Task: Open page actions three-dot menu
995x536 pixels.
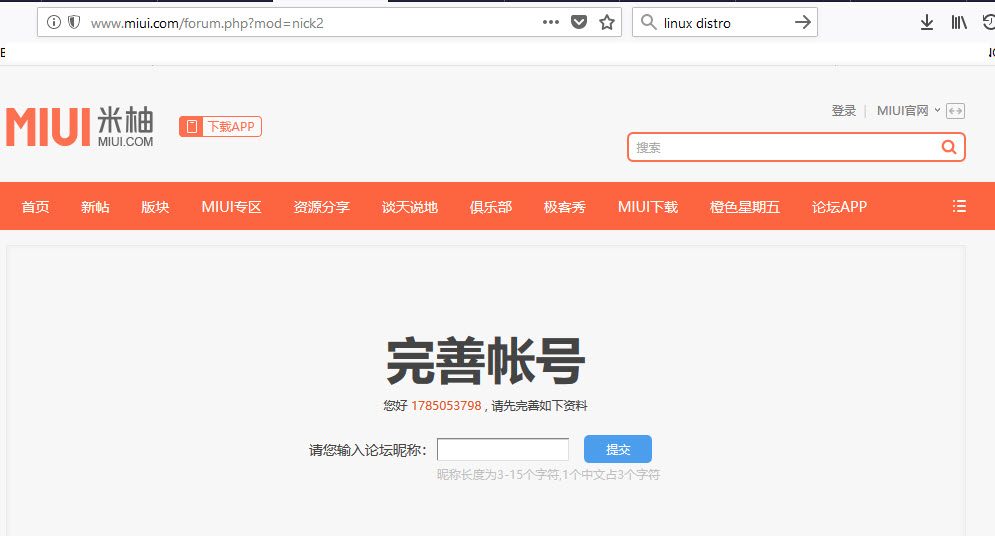Action: (x=551, y=22)
